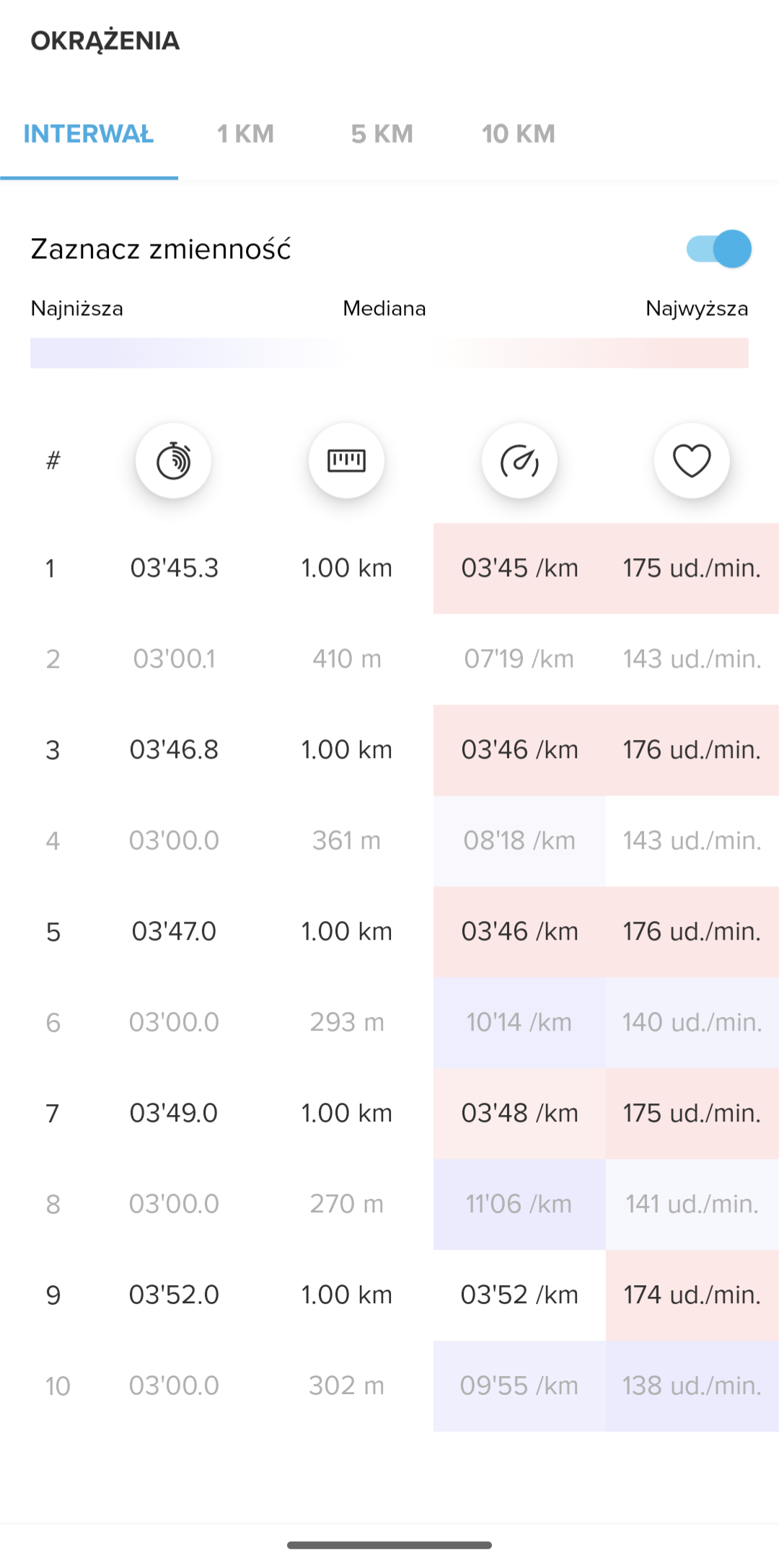
Task: Tap the heart rate column icon
Action: (692, 461)
